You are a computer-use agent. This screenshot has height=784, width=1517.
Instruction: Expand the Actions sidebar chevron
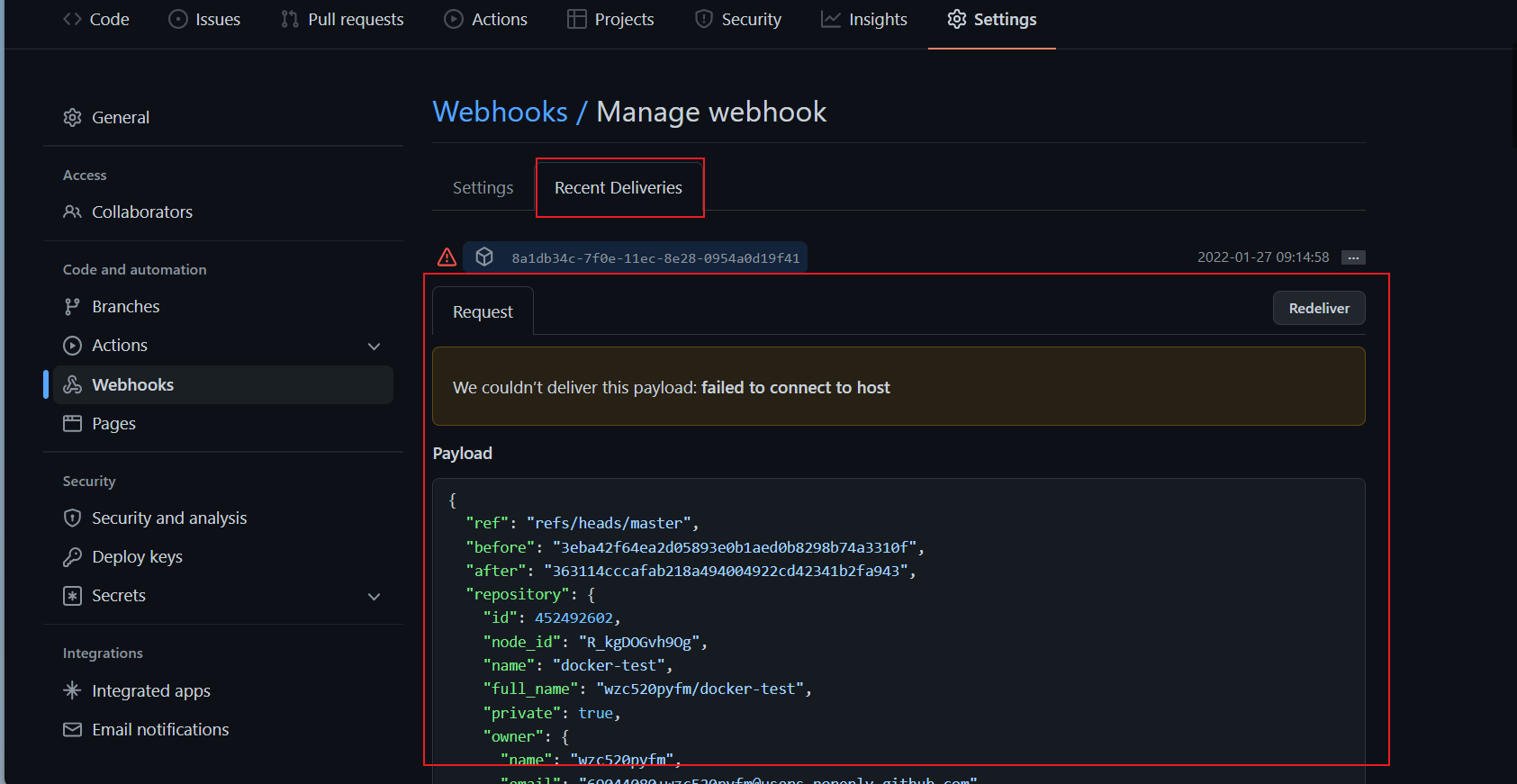point(375,347)
